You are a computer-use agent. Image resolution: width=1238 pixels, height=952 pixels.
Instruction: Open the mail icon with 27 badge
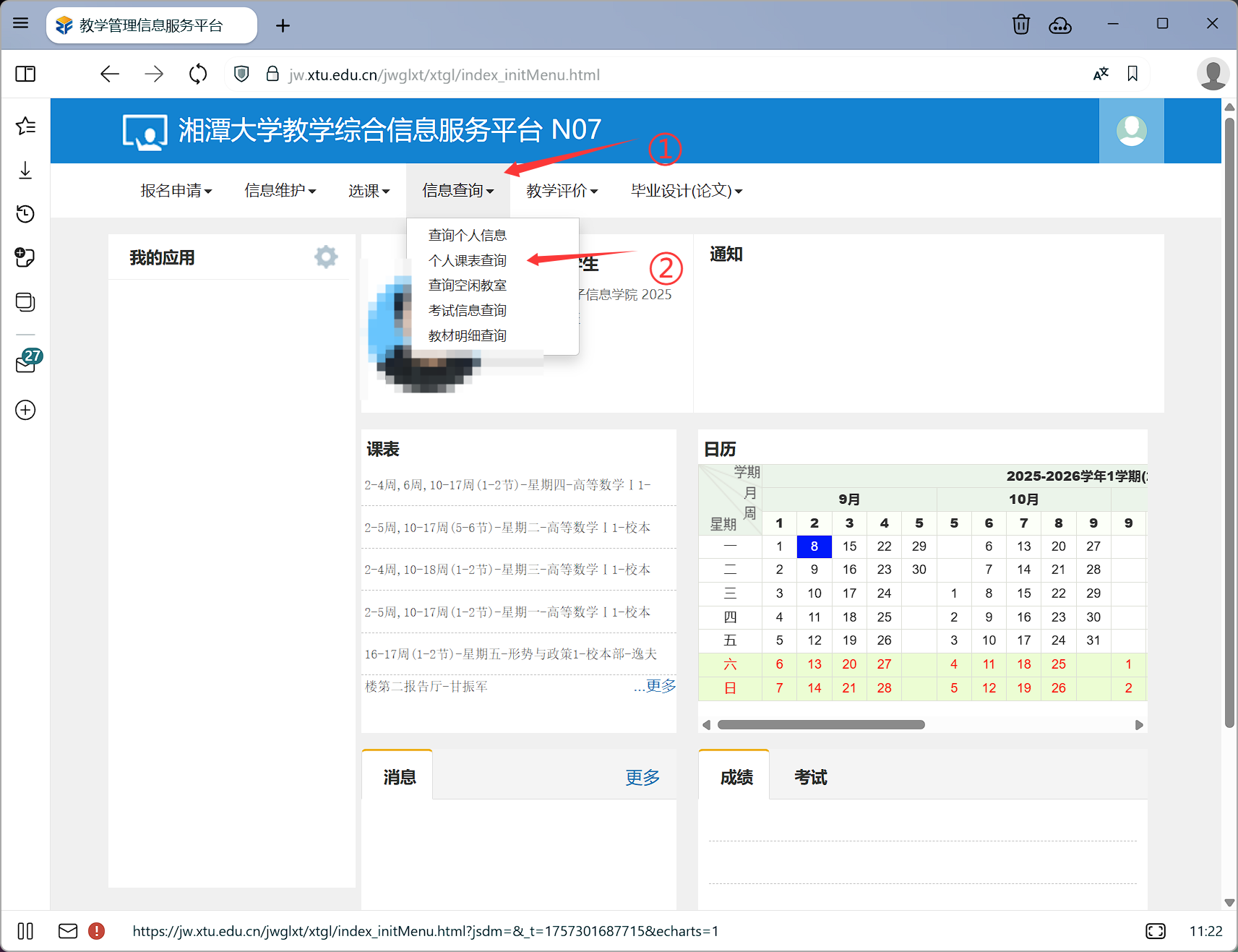(x=27, y=362)
